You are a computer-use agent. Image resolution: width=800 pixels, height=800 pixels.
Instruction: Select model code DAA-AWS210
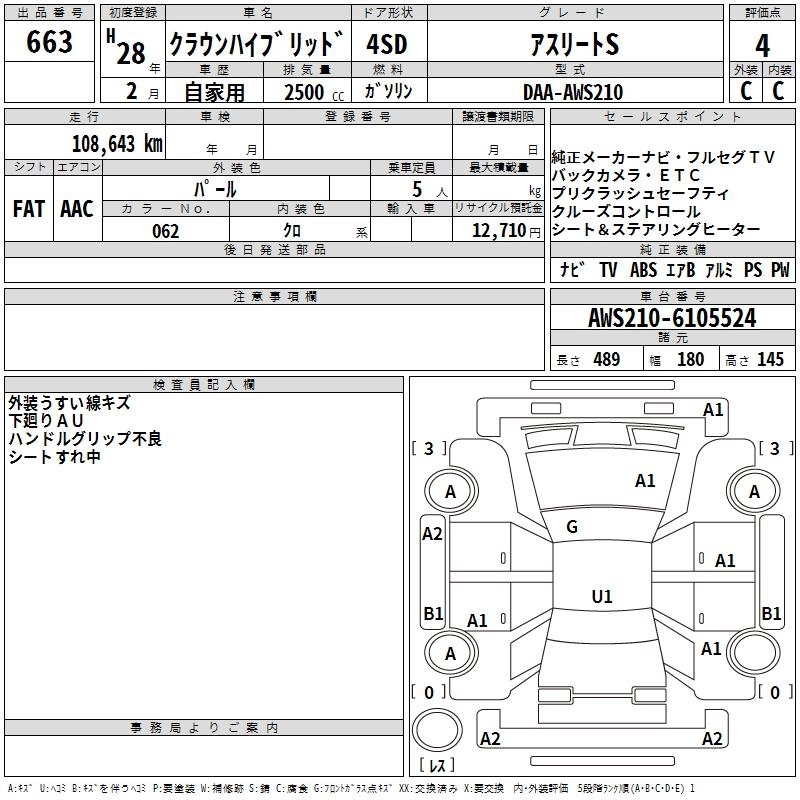click(573, 92)
